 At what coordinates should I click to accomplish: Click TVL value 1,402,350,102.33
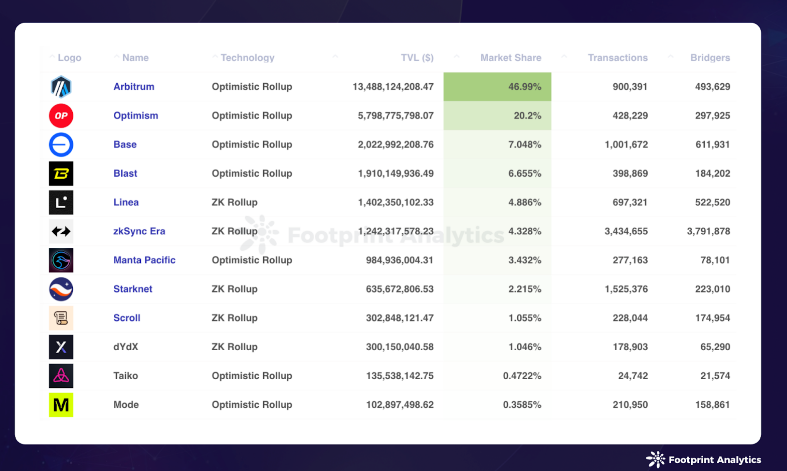click(x=396, y=202)
